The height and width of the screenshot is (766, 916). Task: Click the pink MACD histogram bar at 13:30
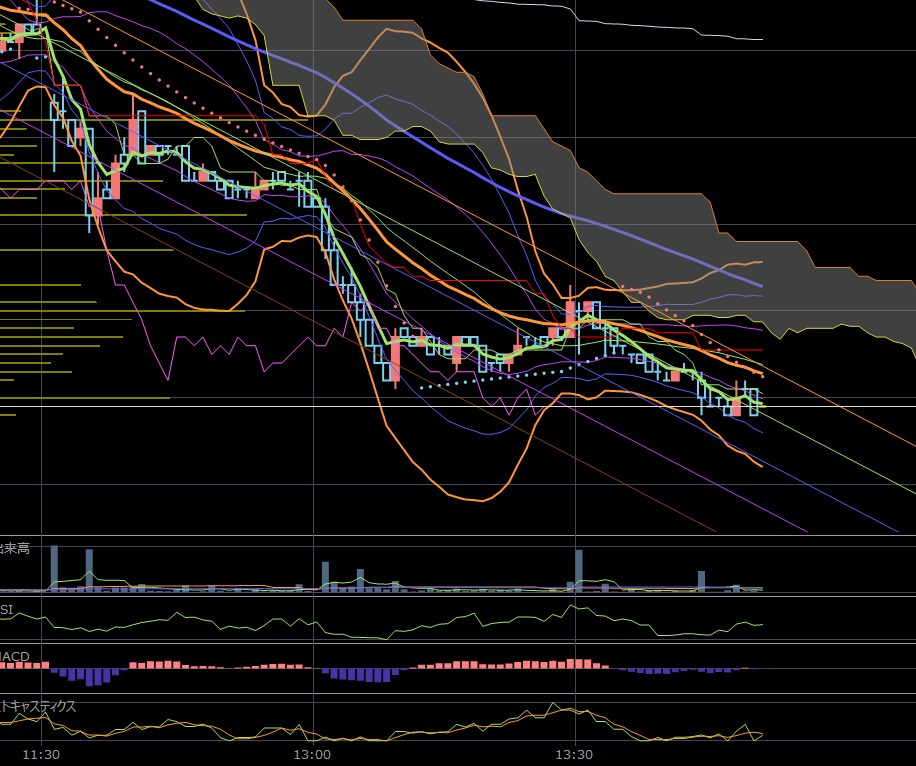pos(574,663)
